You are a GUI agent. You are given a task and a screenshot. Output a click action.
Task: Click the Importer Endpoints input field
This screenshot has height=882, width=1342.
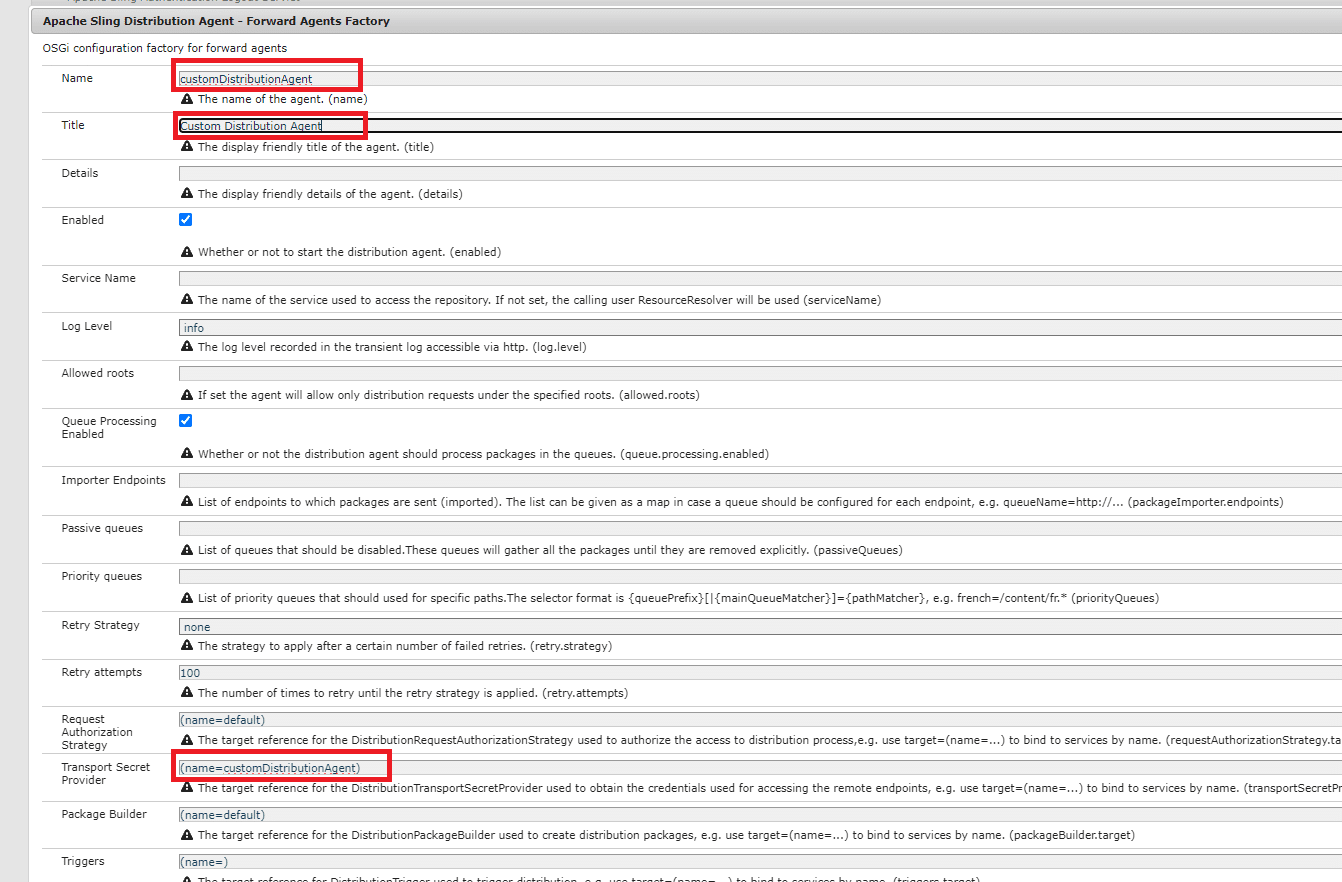point(760,481)
